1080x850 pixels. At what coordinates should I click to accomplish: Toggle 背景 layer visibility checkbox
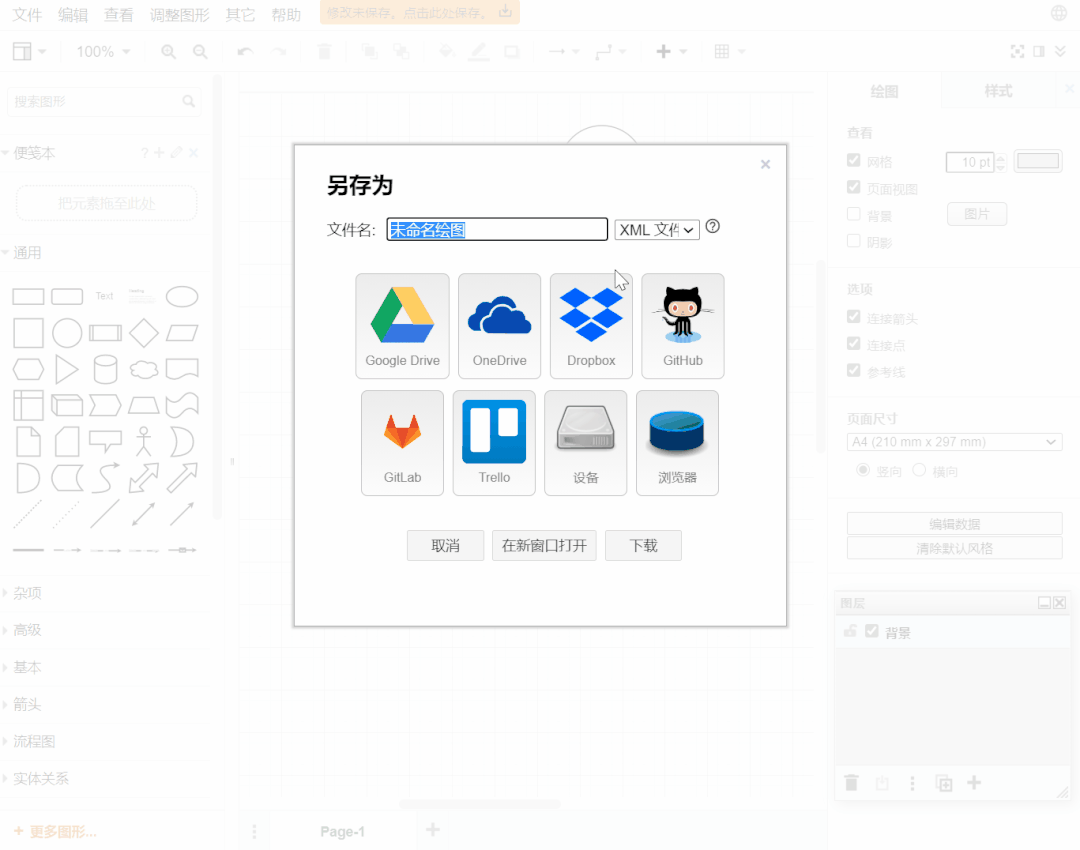872,631
